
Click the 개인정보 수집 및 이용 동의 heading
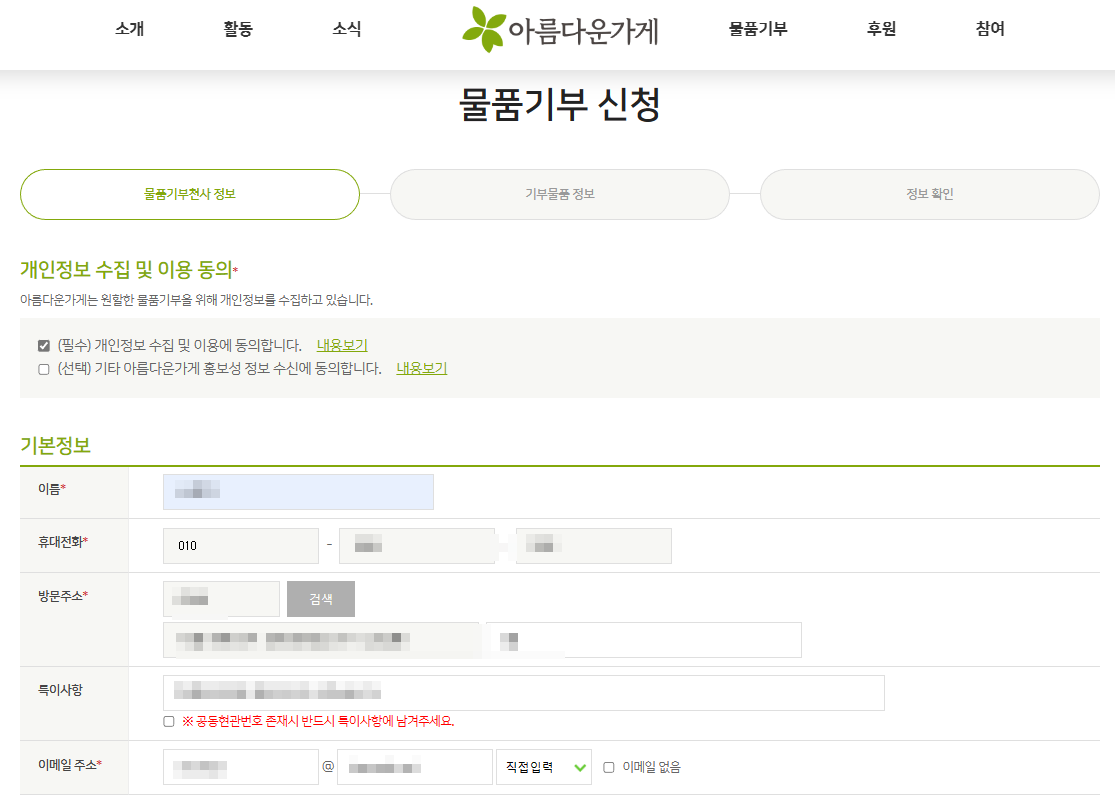127,269
